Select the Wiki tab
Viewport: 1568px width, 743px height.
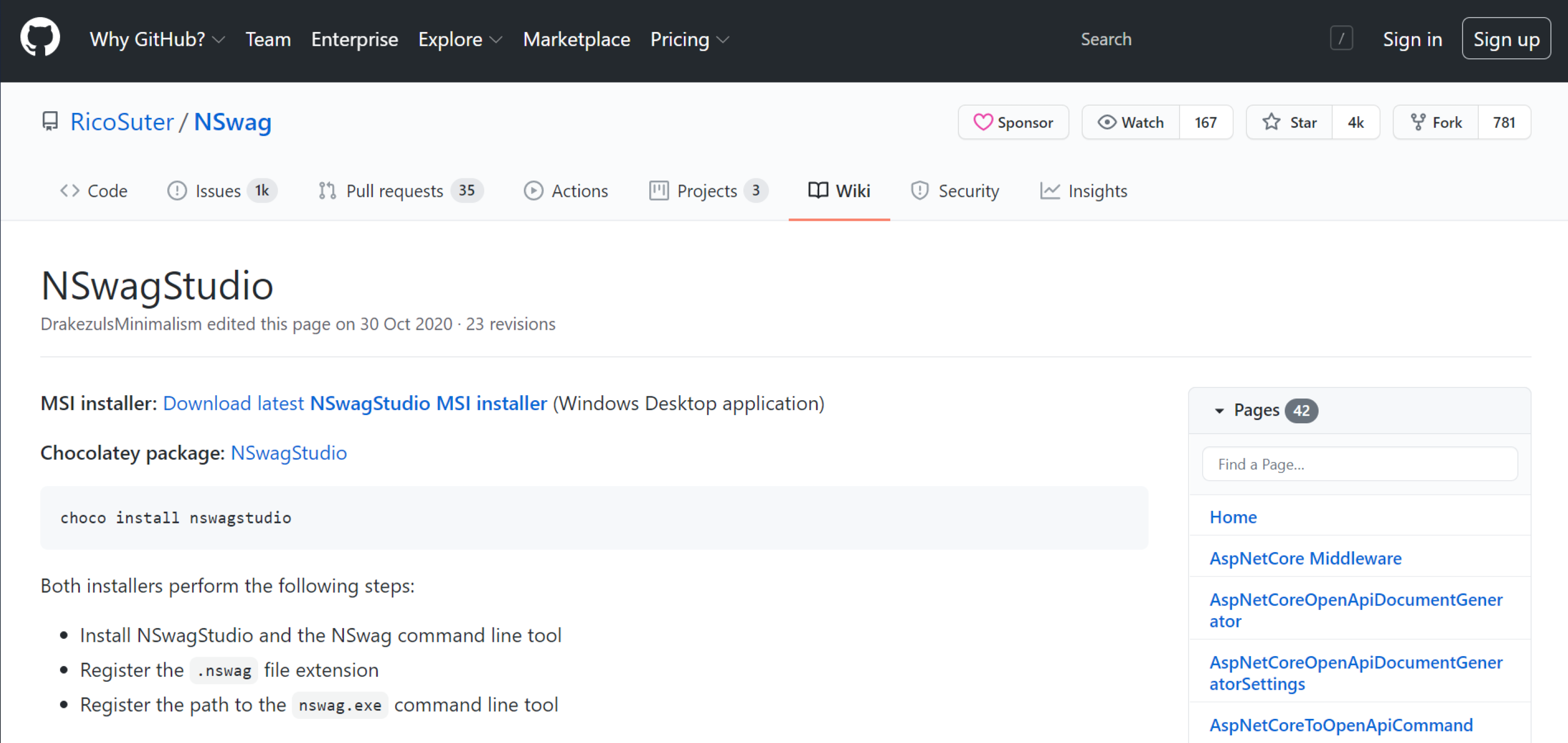click(840, 190)
